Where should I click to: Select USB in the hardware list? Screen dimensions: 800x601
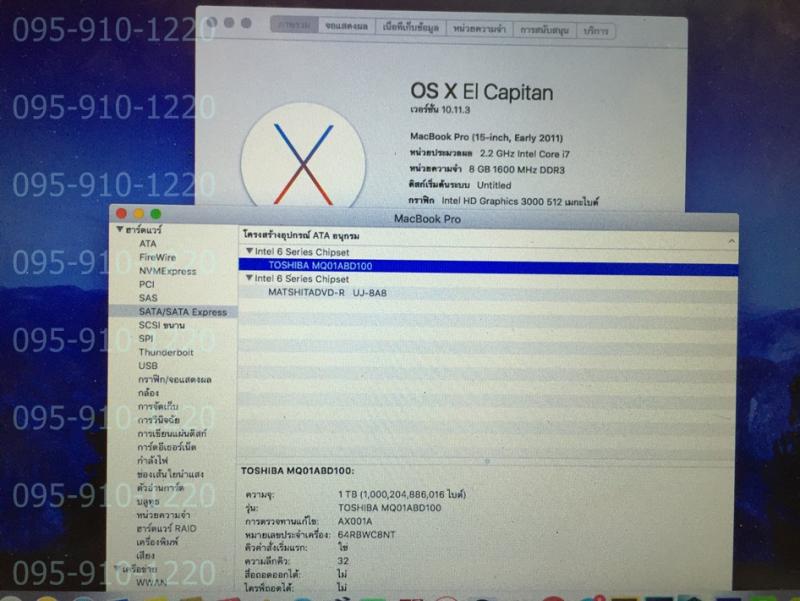pos(148,366)
